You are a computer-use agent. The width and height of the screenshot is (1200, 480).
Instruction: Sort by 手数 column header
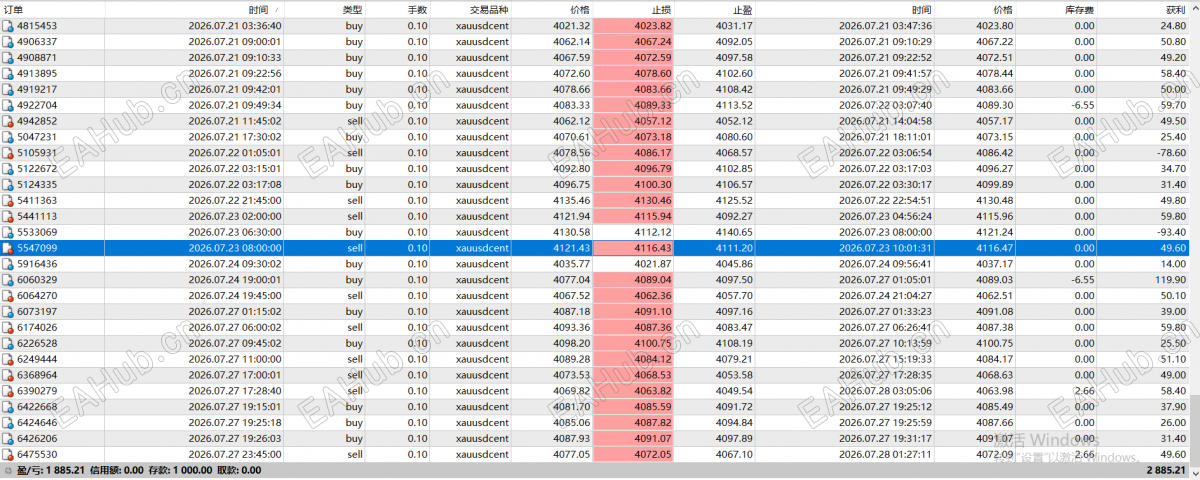(x=398, y=9)
